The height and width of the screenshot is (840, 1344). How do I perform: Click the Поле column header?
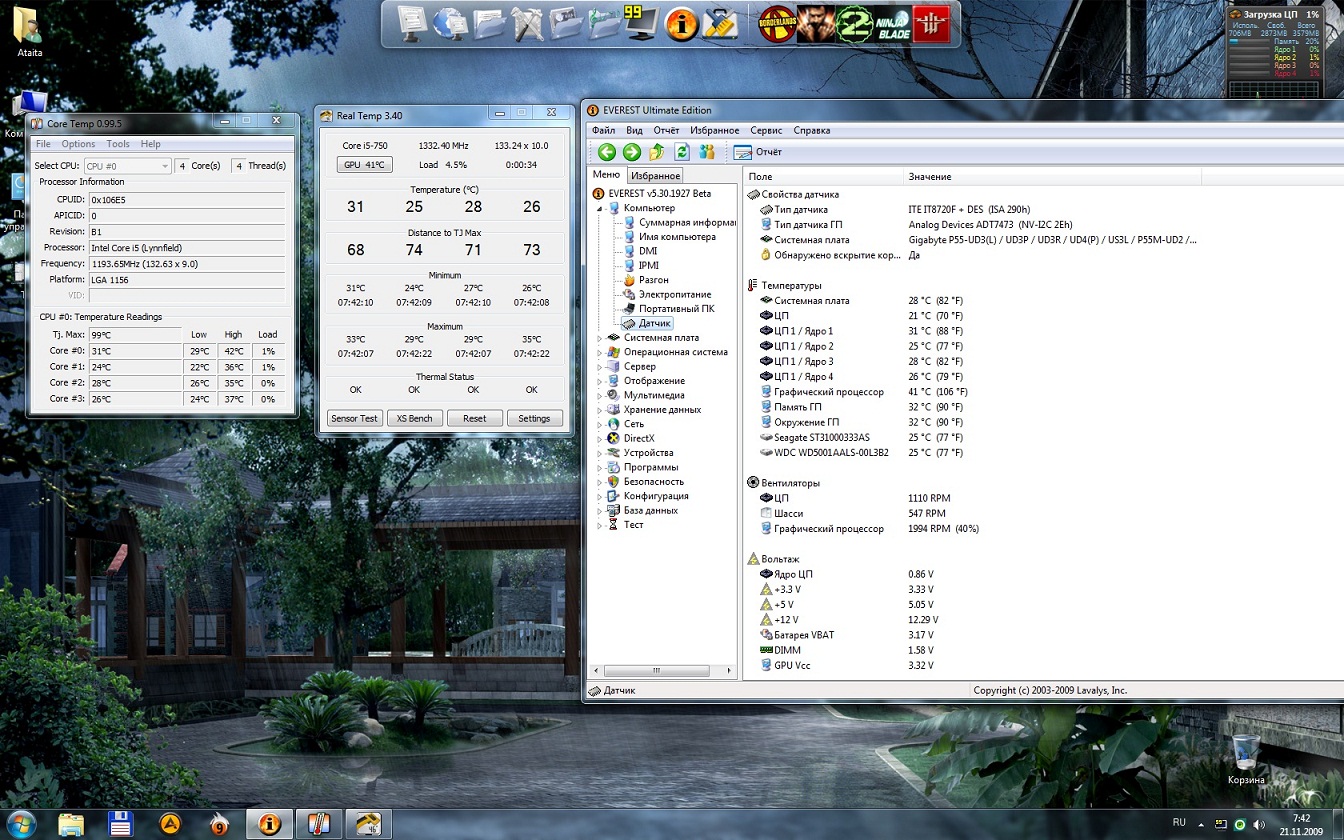click(x=824, y=177)
